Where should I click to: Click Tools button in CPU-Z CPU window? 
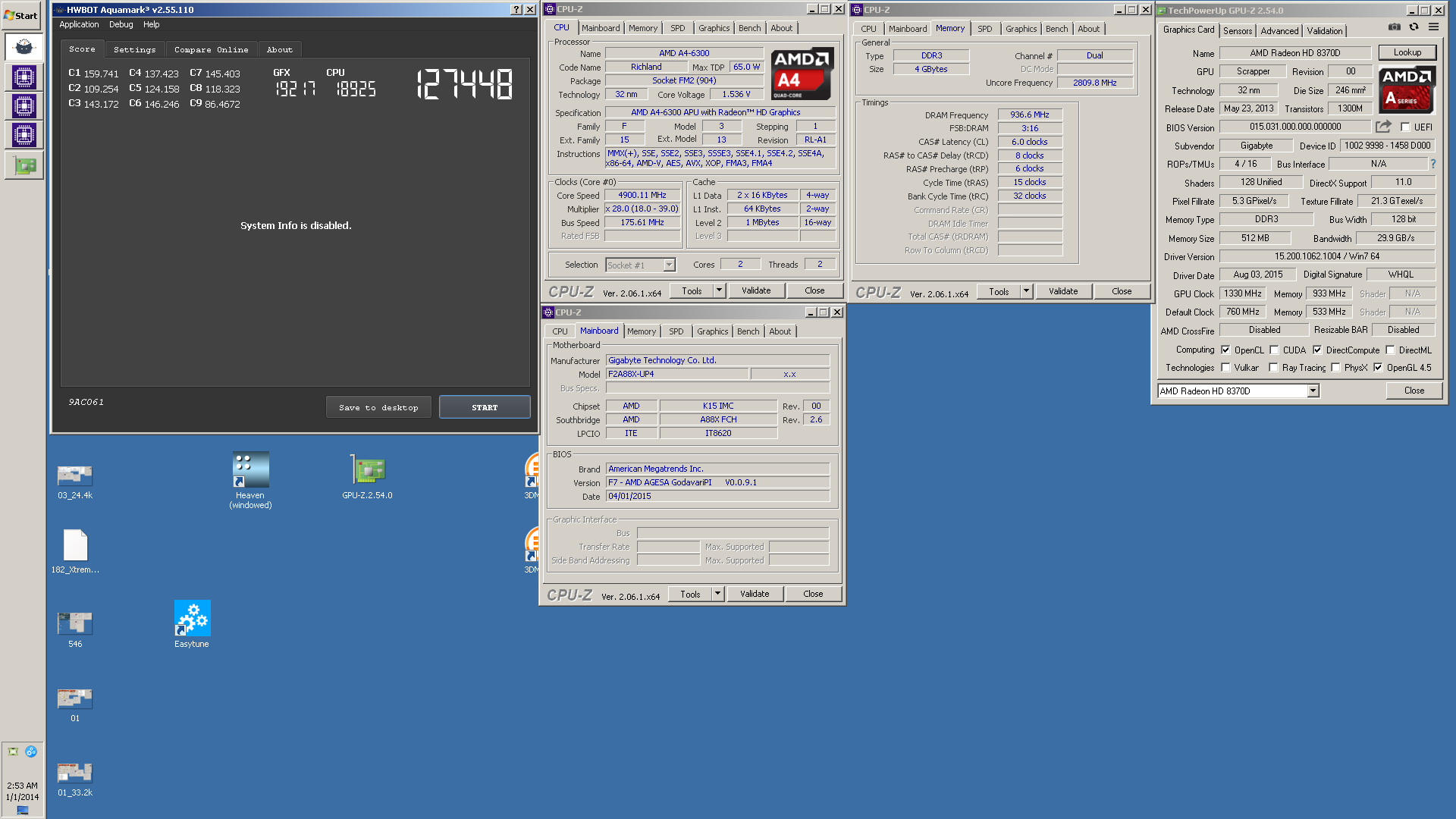coord(692,290)
